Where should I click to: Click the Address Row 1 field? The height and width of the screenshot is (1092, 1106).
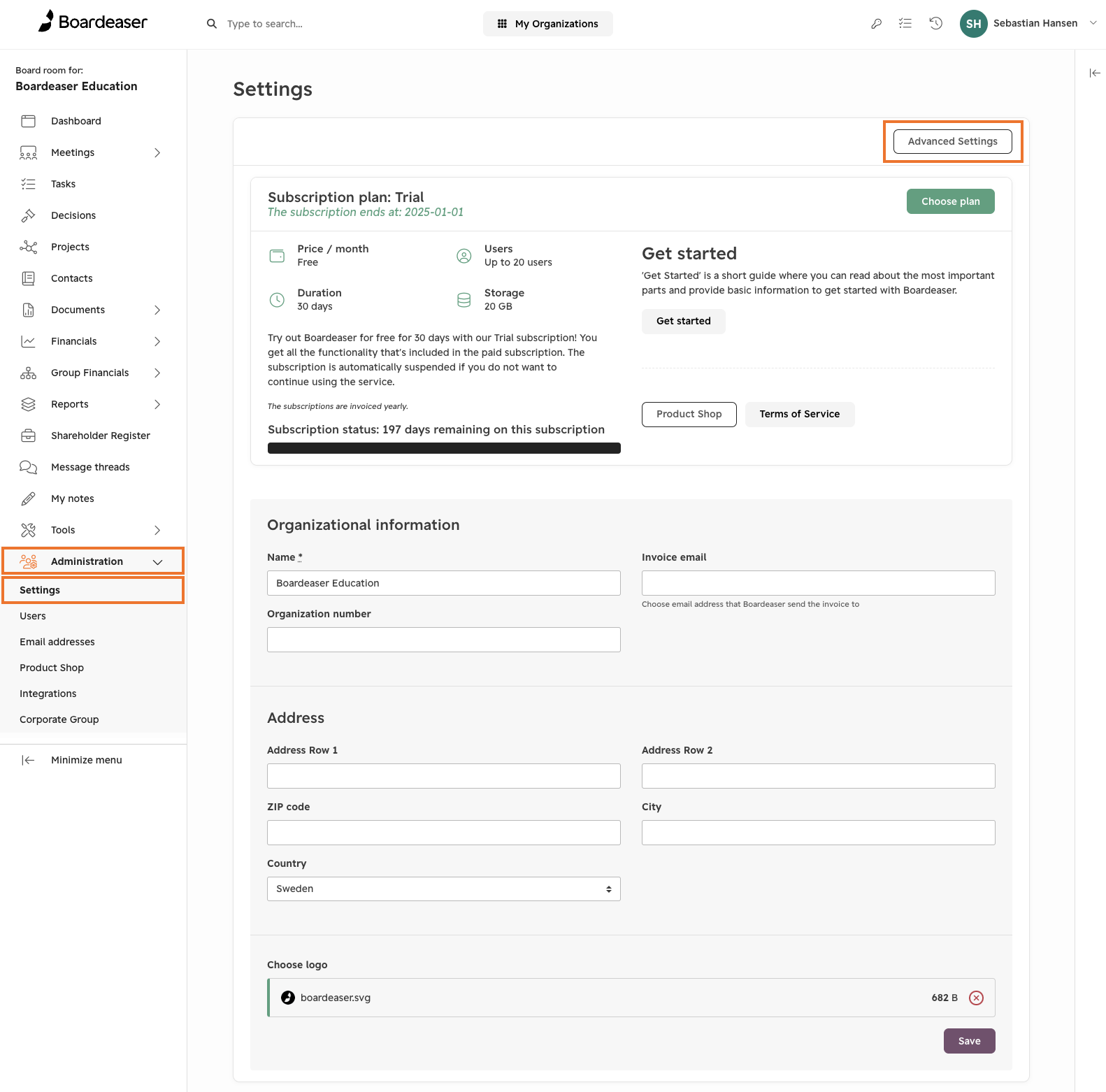(444, 776)
